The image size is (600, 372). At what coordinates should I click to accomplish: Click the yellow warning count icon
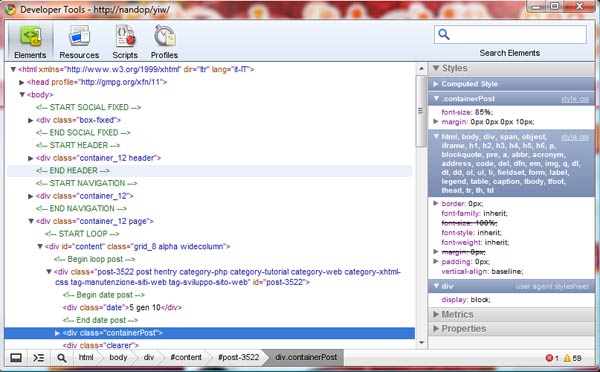coord(567,358)
